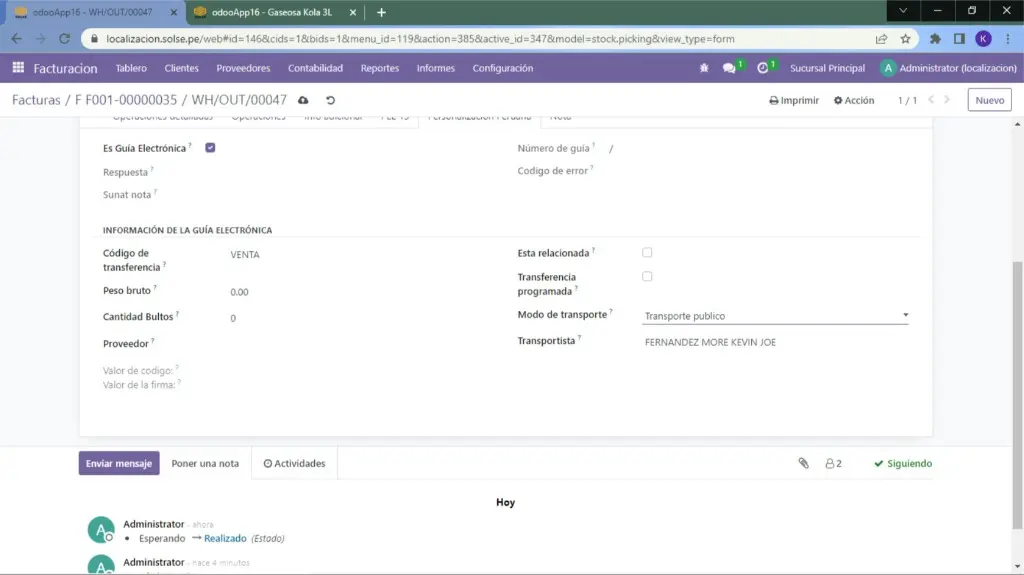This screenshot has width=1024, height=575.
Task: Tick the Transferencia programada checkbox
Action: point(647,276)
